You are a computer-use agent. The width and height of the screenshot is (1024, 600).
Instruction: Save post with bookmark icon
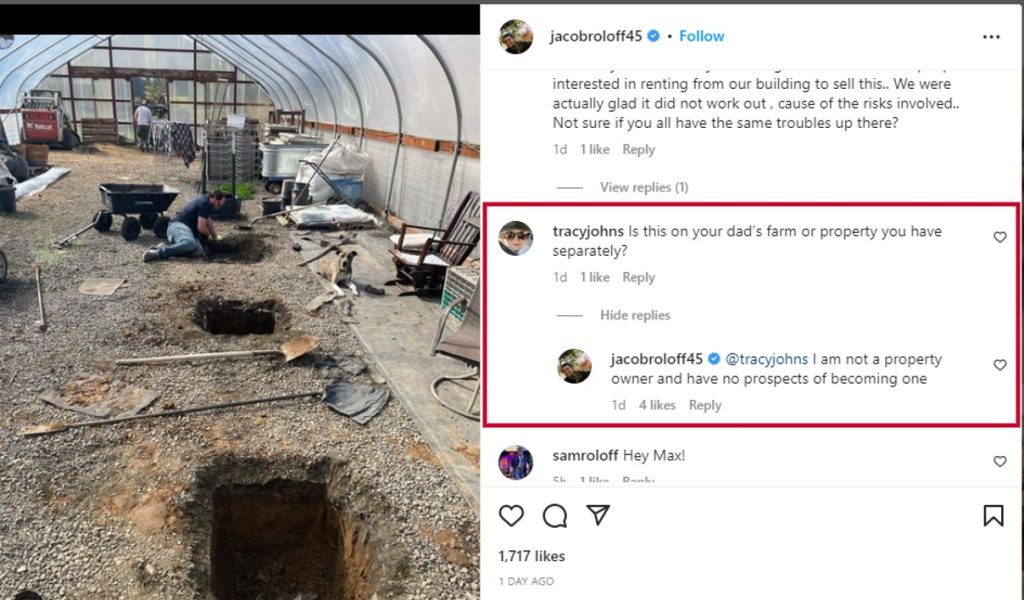pos(993,515)
